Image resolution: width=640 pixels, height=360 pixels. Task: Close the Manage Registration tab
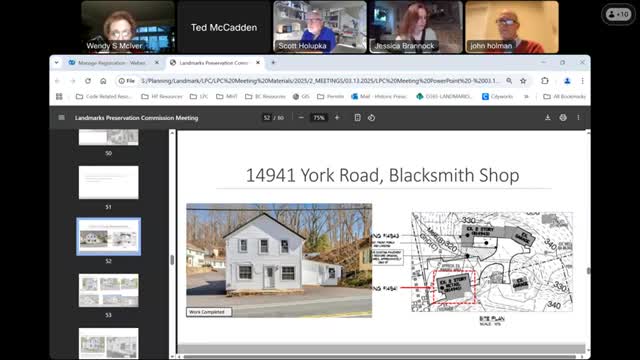click(157, 63)
